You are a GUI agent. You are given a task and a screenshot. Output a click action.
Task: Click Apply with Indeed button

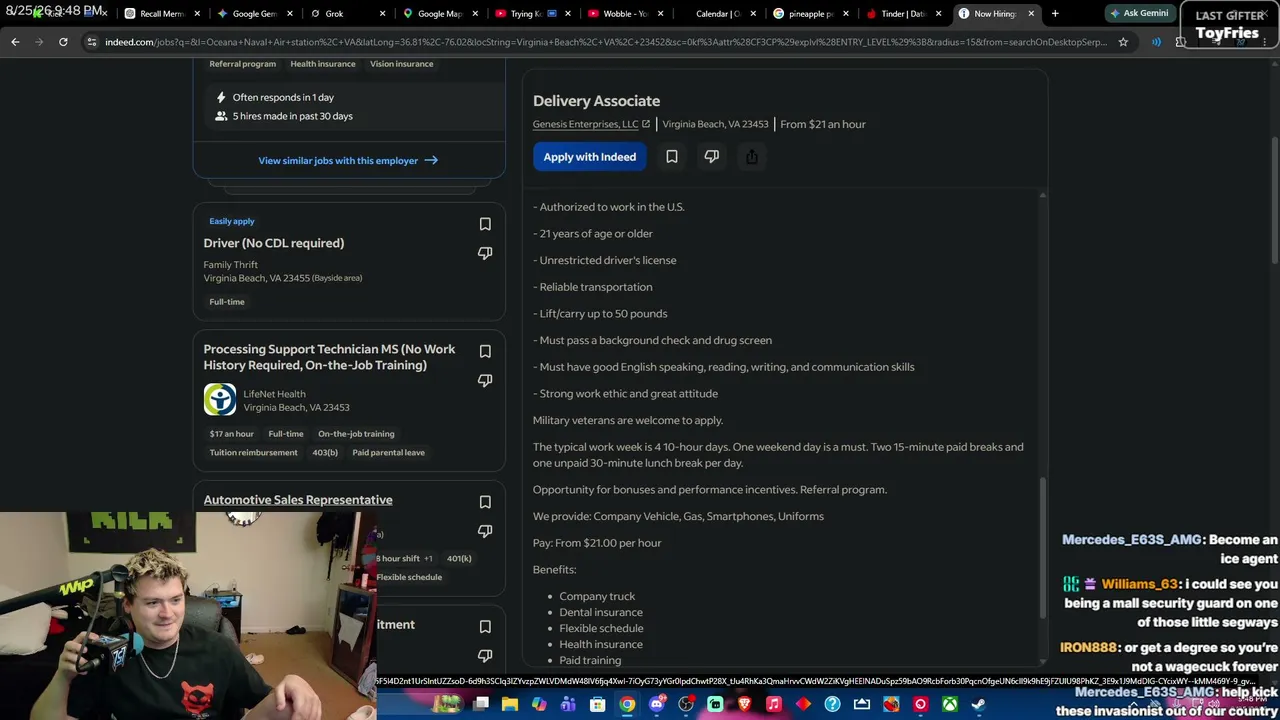(x=590, y=157)
